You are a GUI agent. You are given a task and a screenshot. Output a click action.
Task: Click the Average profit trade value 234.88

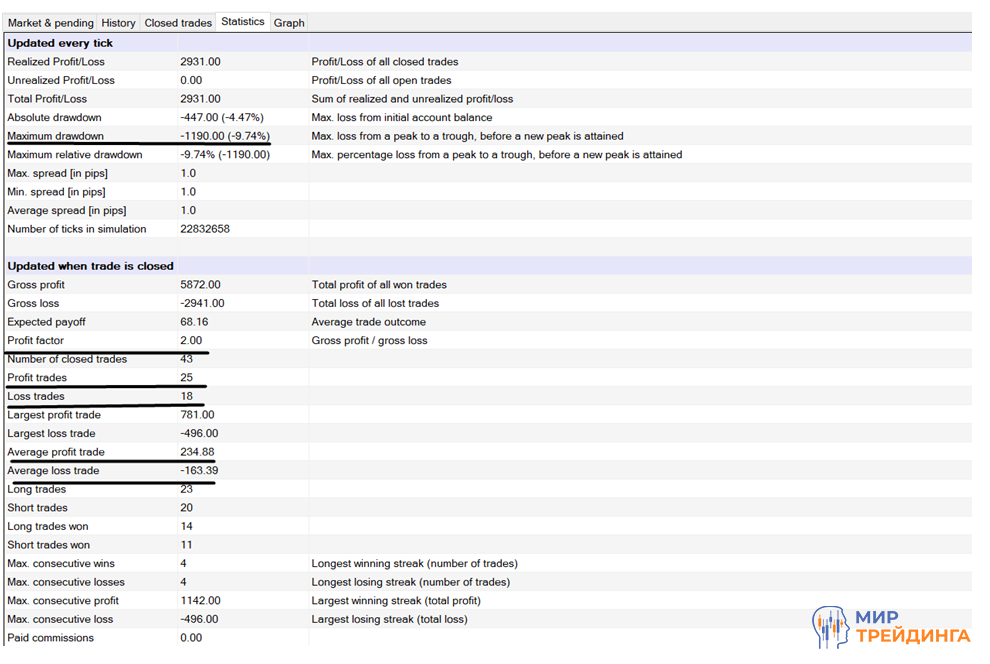coord(197,452)
